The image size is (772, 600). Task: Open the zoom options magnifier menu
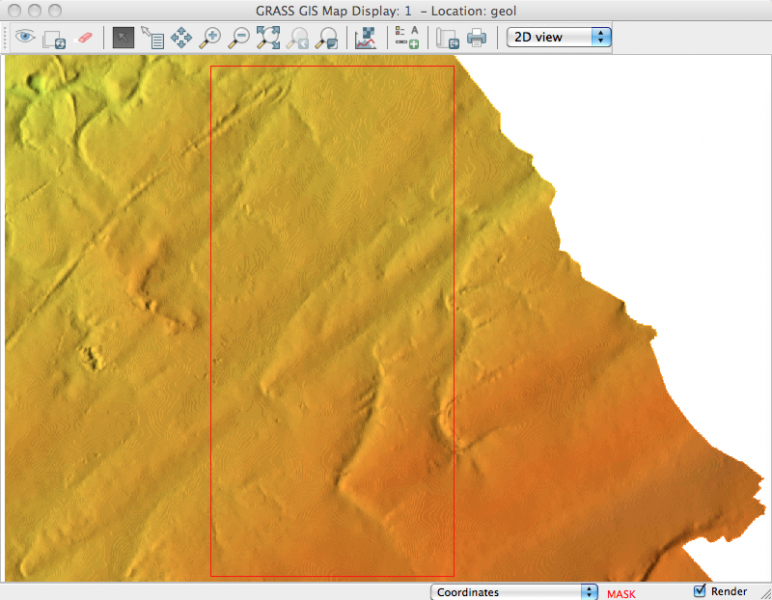326,38
